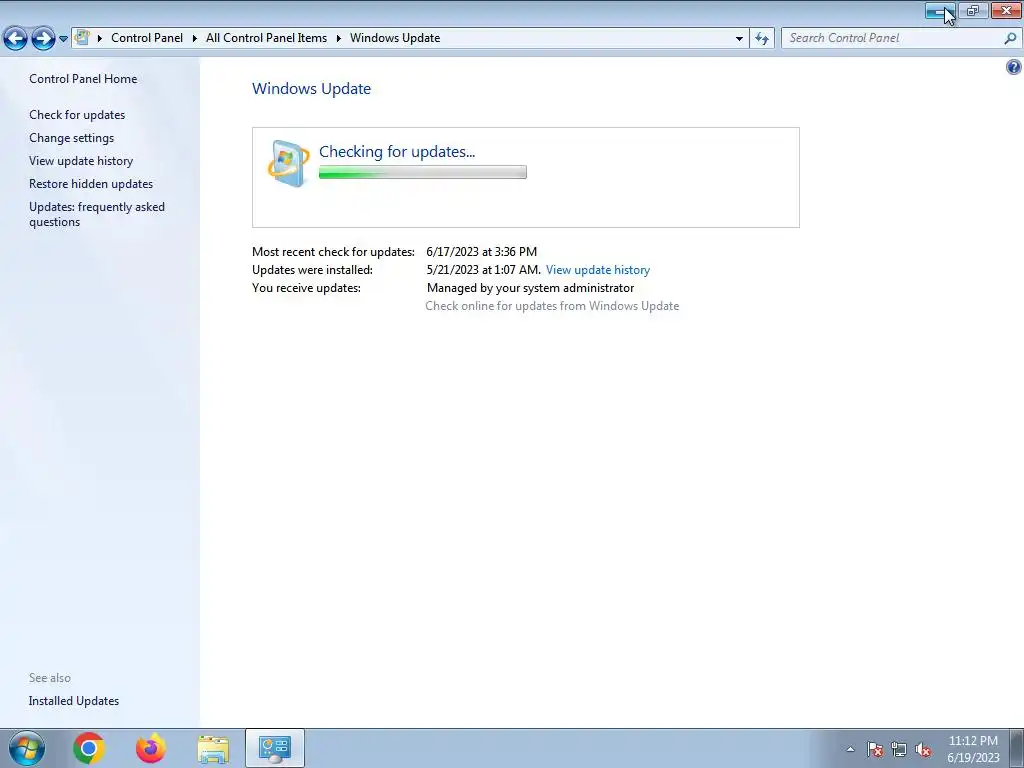Click the Forward arrow navigation button
The image size is (1024, 768).
pos(43,39)
